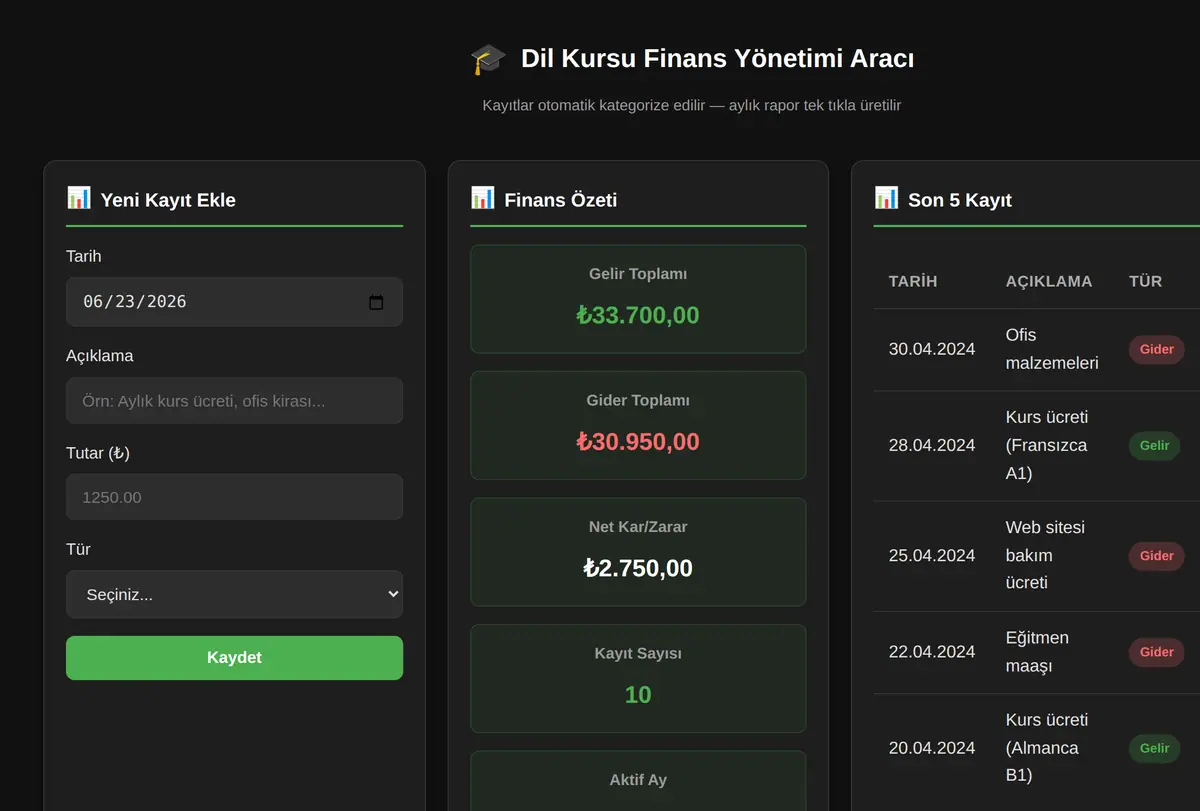Click Gelir badge in Fransızca A1 row
This screenshot has width=1200, height=811.
1154,446
